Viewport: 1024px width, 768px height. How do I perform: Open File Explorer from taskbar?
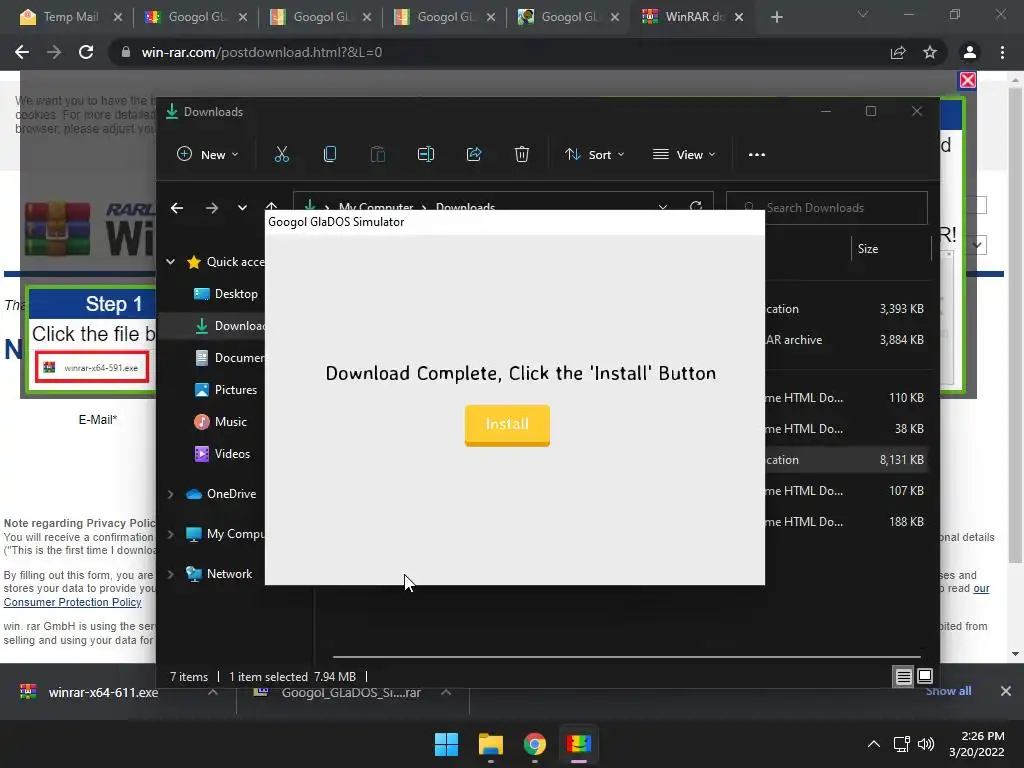[490, 744]
